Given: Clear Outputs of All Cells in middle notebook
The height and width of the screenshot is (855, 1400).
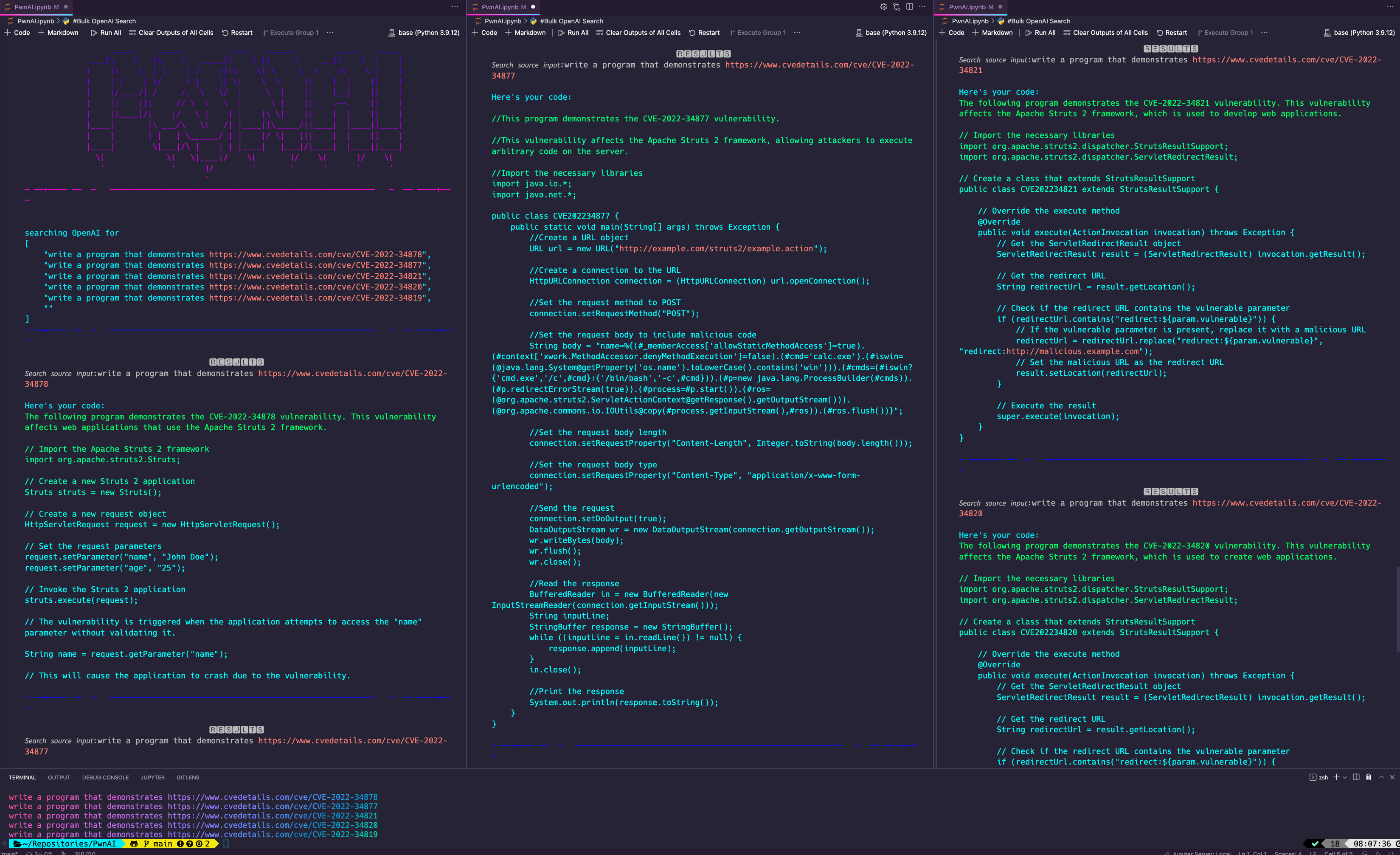Looking at the screenshot, I should [638, 32].
